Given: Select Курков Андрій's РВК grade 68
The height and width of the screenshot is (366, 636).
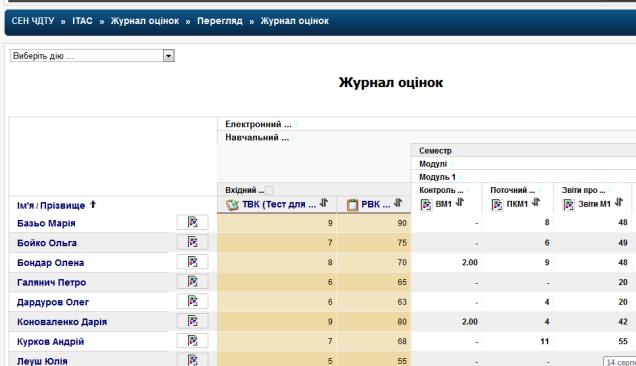Looking at the screenshot, I should [x=402, y=341].
